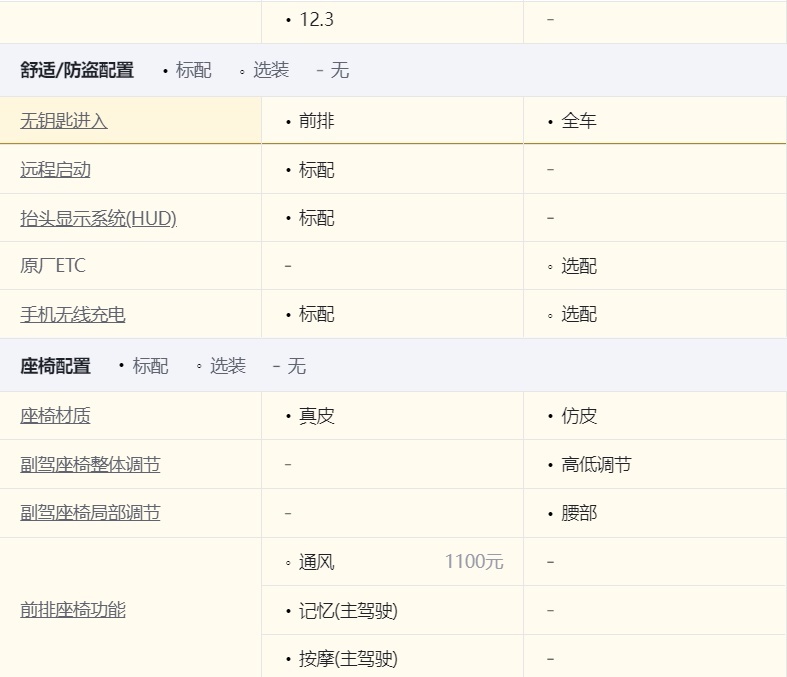Screen dimensions: 787x677
Task: Select 标配 in the 手机无线充电 row
Action: pyautogui.click(x=316, y=315)
